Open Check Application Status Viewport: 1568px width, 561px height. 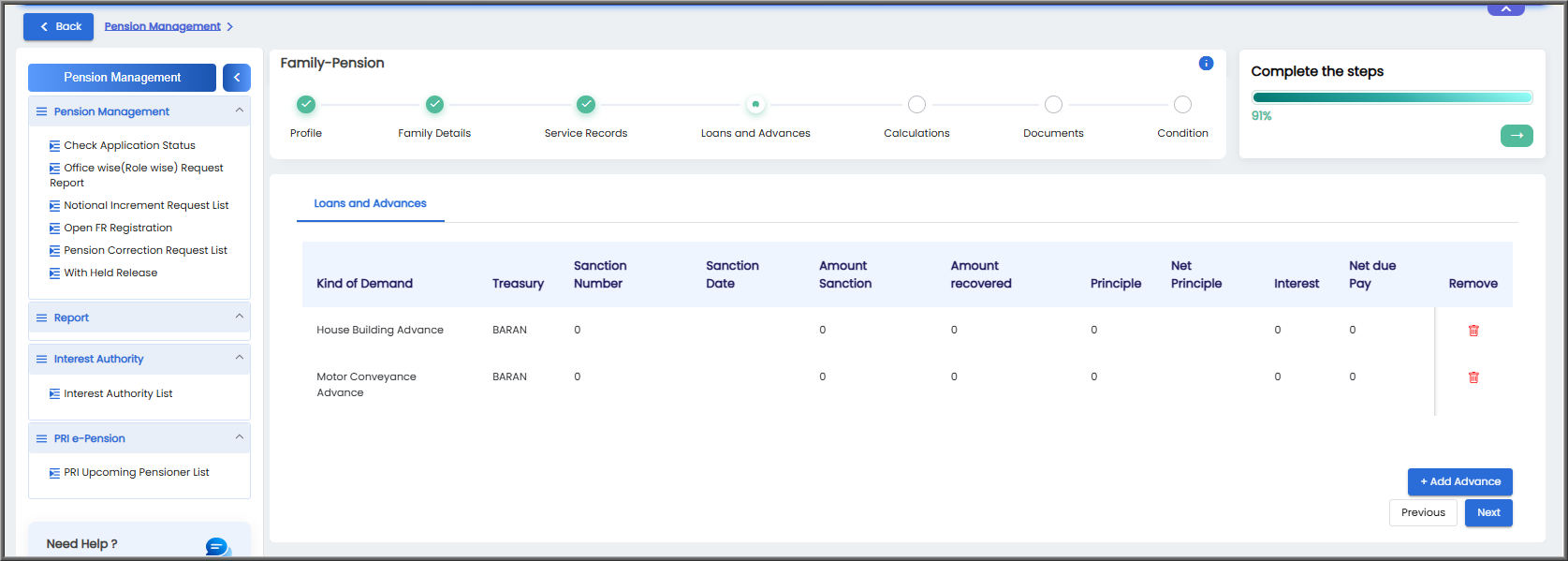tap(129, 145)
